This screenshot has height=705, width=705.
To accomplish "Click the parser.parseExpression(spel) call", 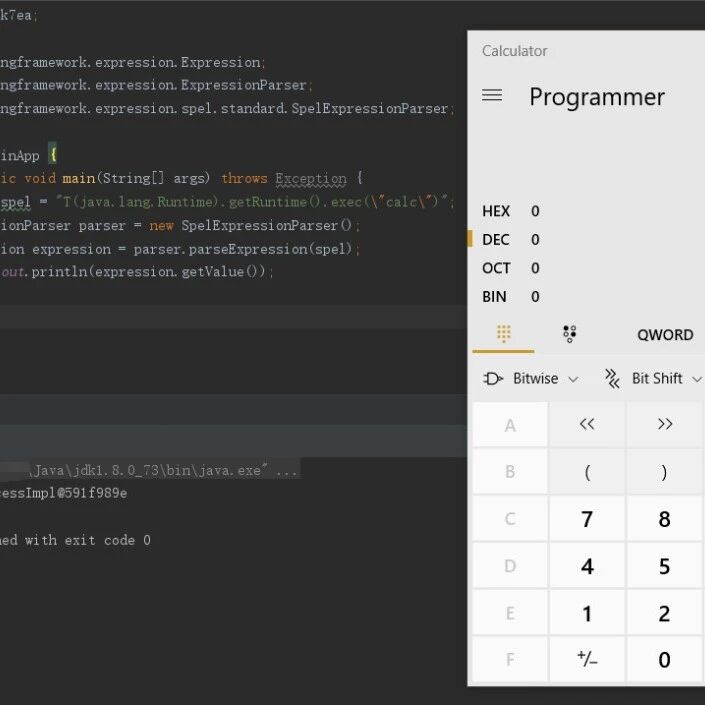I will [x=242, y=249].
